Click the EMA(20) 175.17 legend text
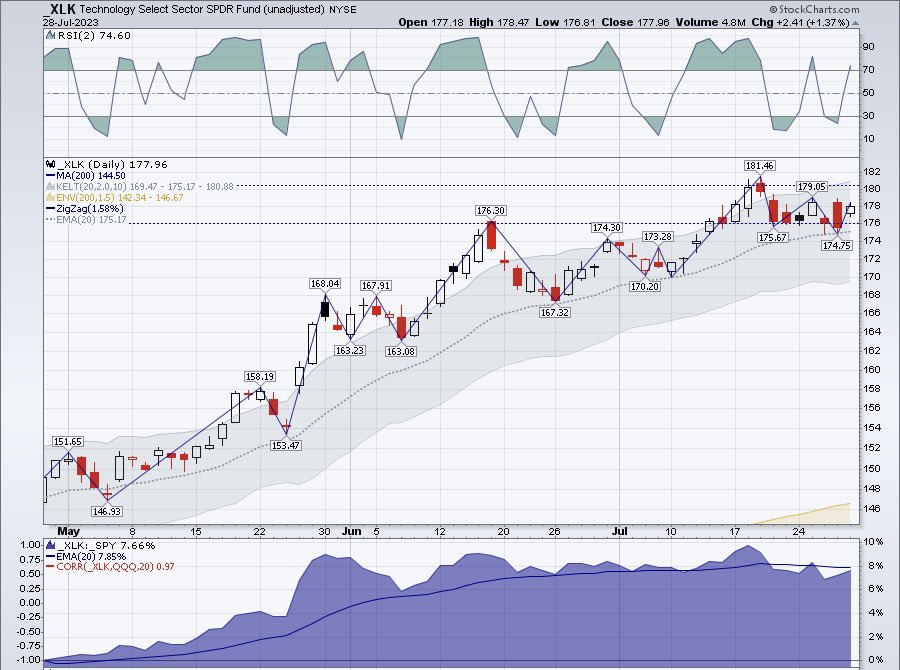Image resolution: width=900 pixels, height=670 pixels. 91,219
